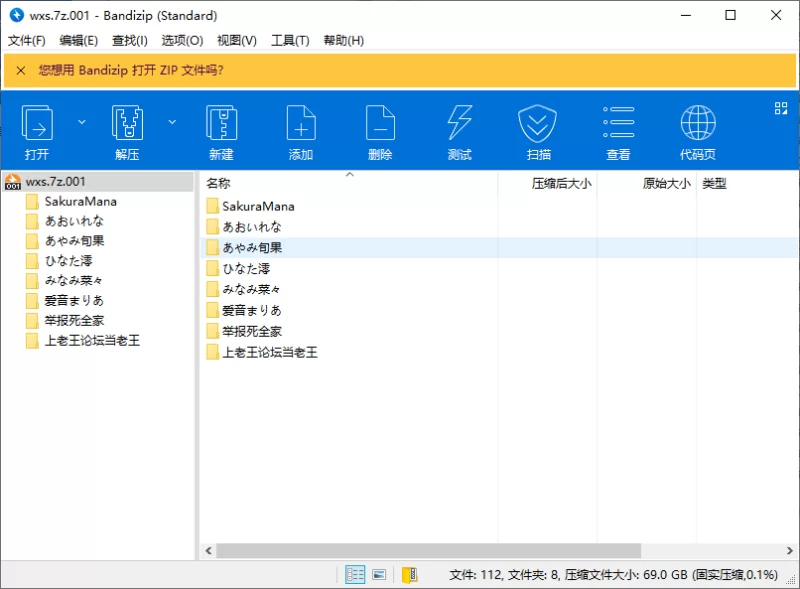Open the 文件(F) menu
This screenshot has width=800, height=589.
coord(27,40)
